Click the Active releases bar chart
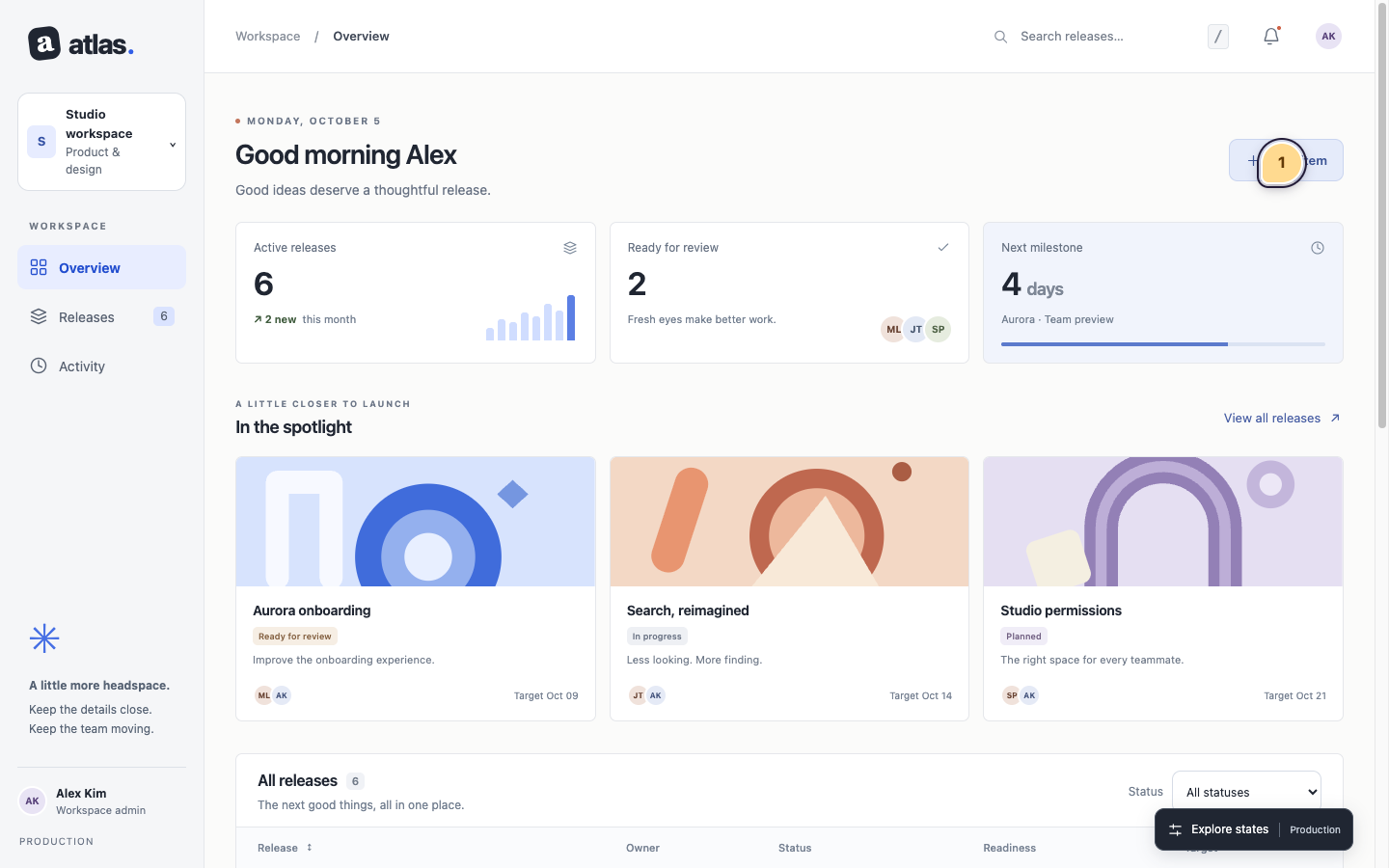The width and height of the screenshot is (1389, 868). (x=531, y=317)
